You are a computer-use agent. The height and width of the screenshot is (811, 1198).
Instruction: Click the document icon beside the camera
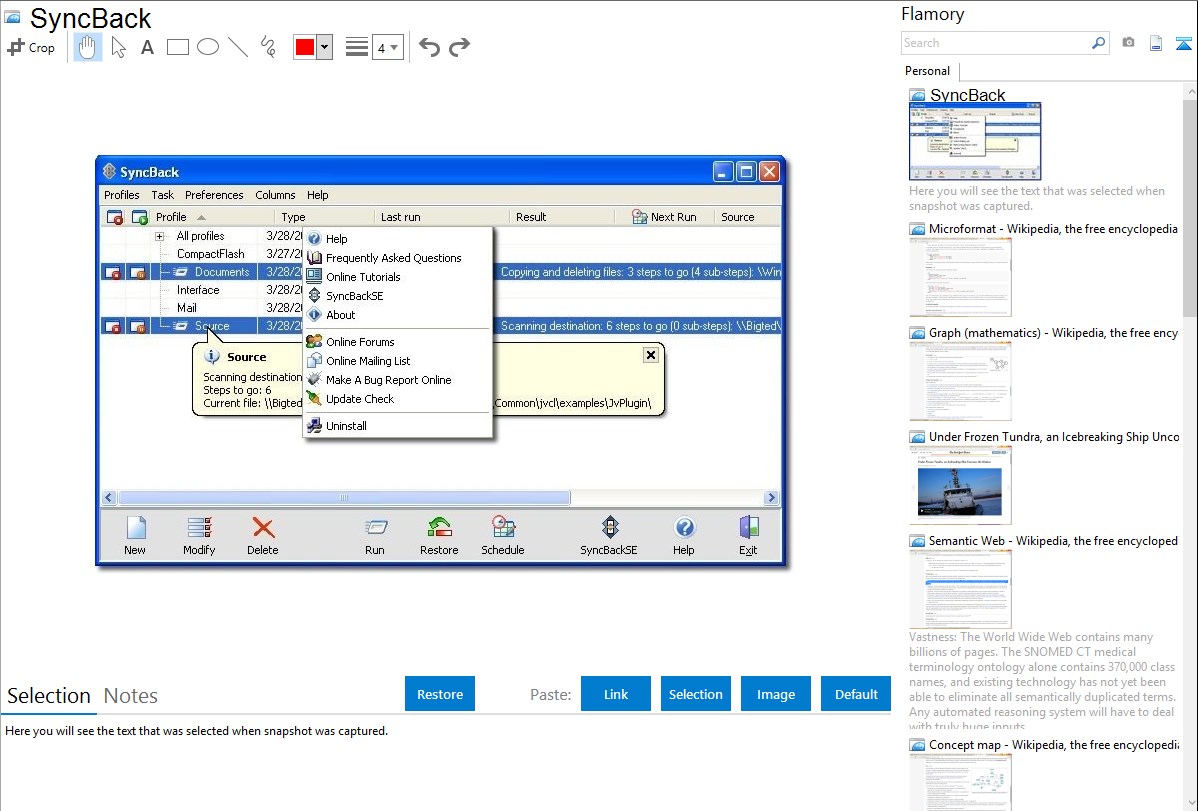click(1156, 43)
